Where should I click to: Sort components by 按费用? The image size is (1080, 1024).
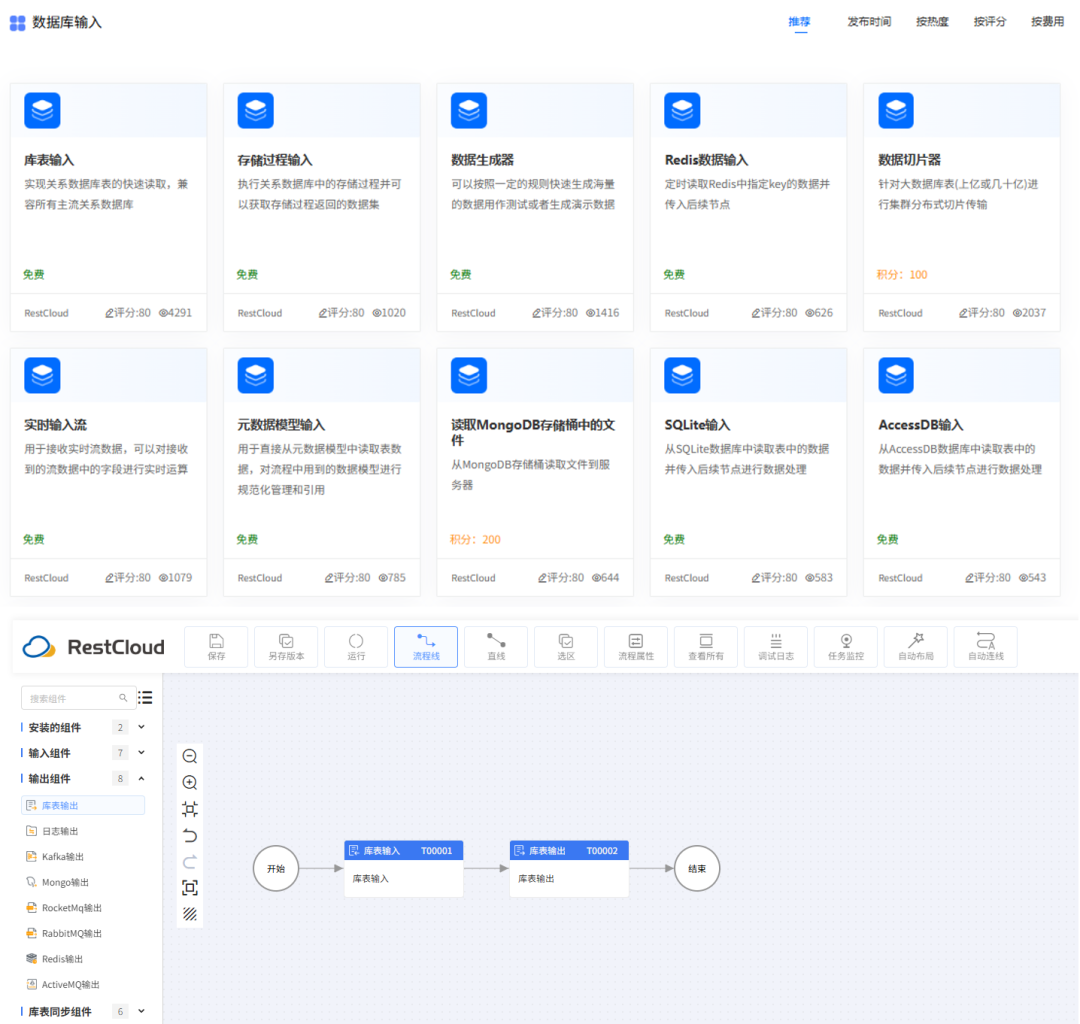(1047, 22)
